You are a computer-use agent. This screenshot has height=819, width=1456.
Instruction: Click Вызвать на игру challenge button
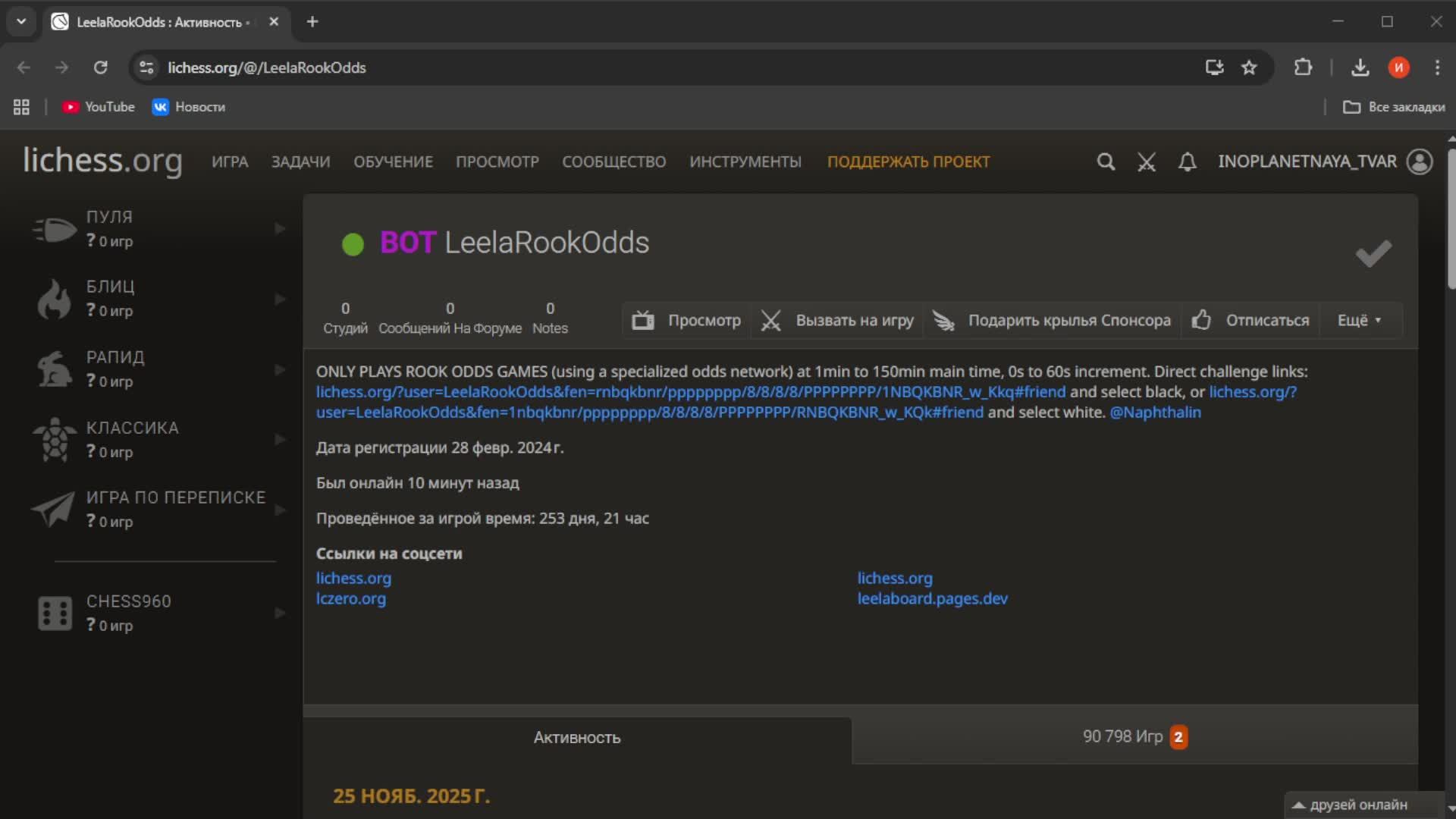pos(837,320)
